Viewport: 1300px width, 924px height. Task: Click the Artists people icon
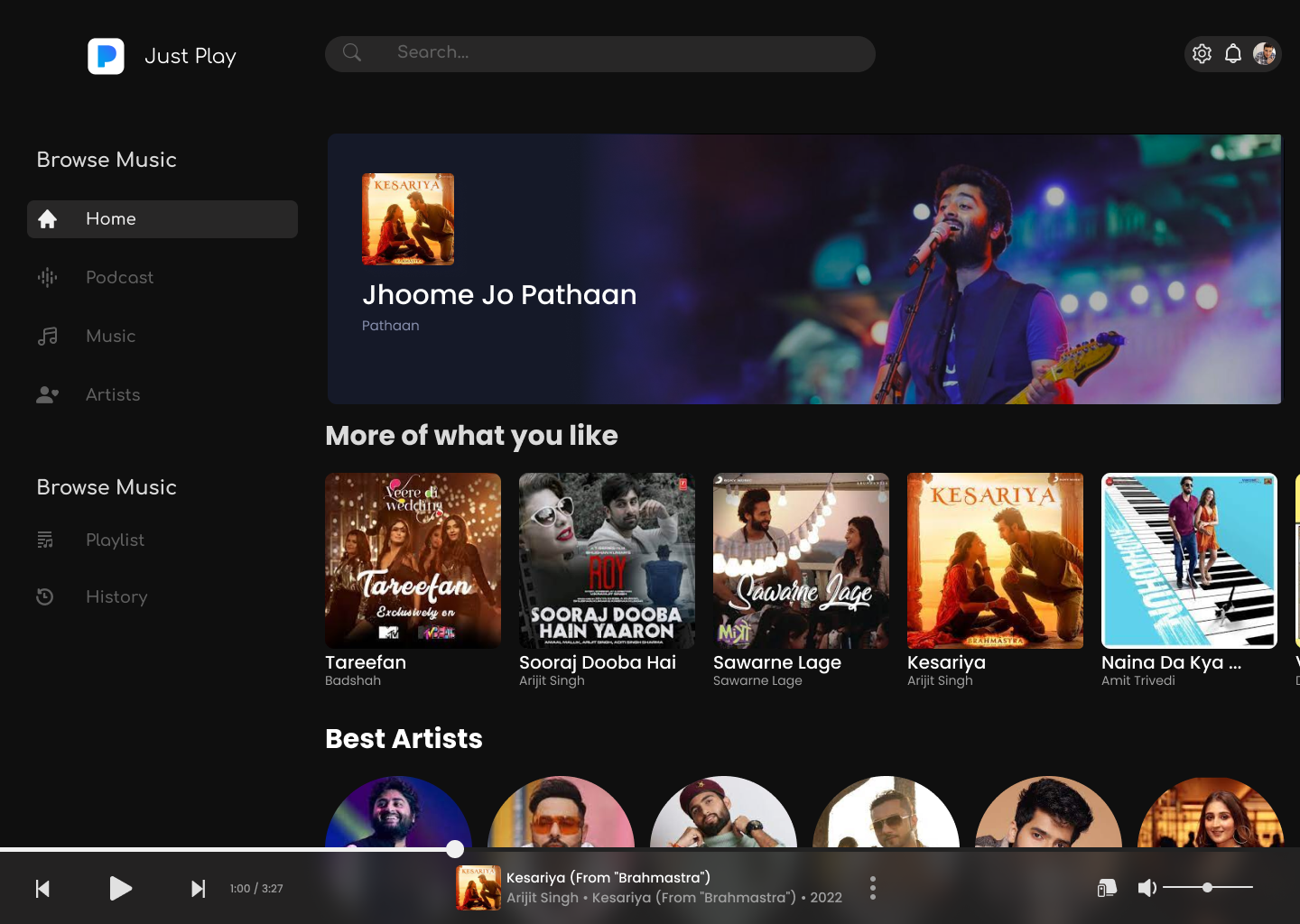[48, 395]
